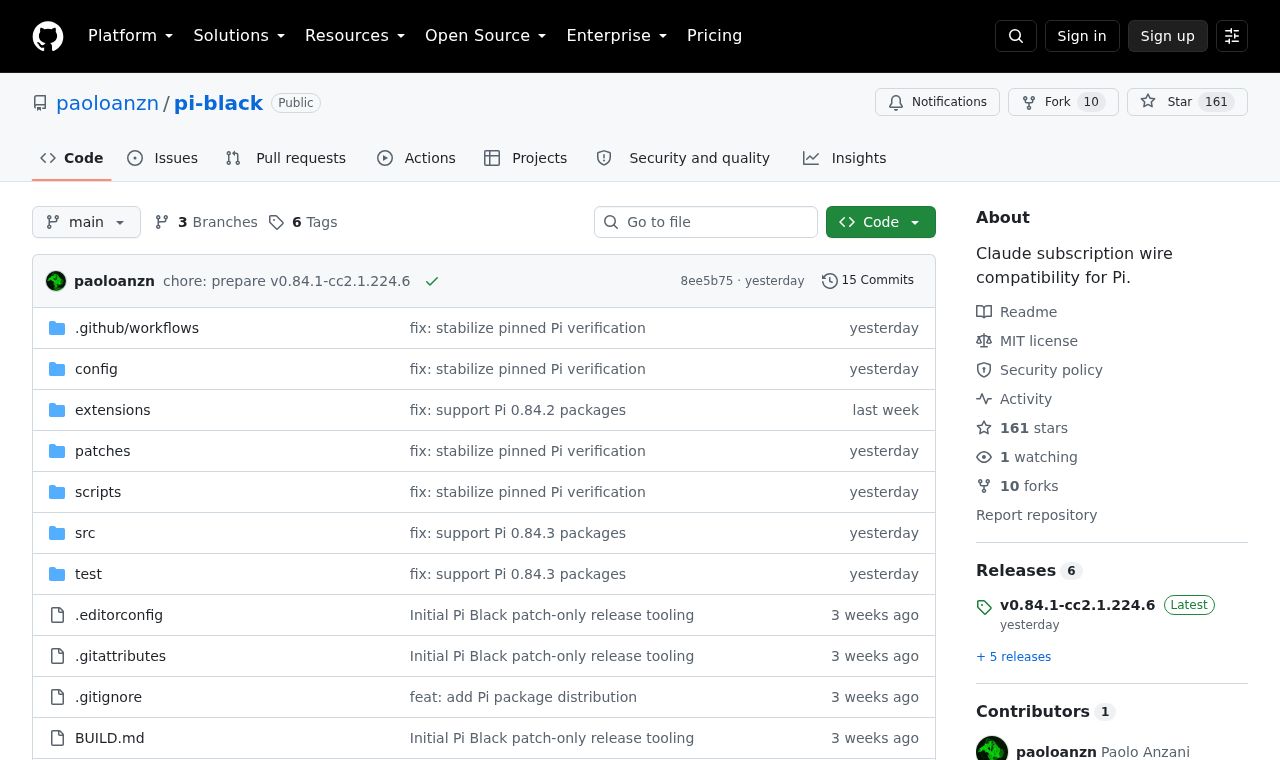1280x760 pixels.
Task: Click paoloanzn avatar in latest commit bar
Action: 56,281
